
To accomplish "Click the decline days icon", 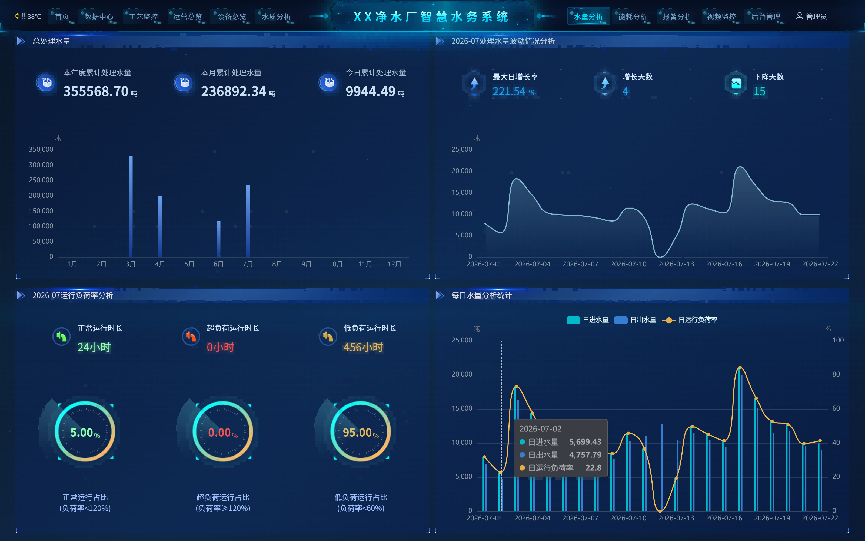I will pos(736,83).
